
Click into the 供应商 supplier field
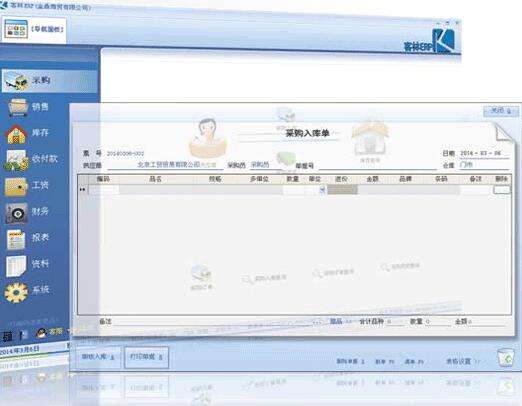point(165,165)
